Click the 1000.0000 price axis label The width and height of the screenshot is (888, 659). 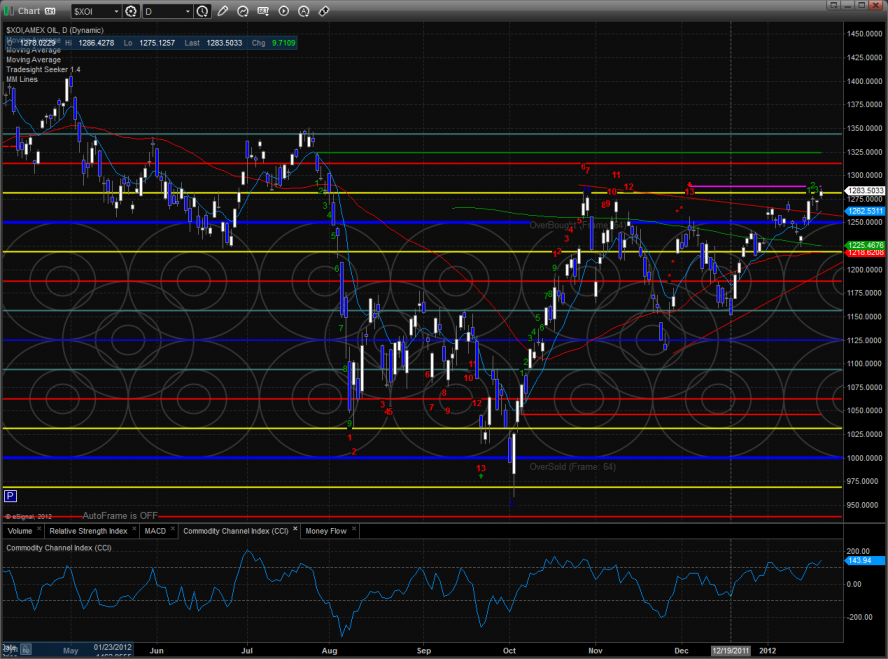coord(864,458)
